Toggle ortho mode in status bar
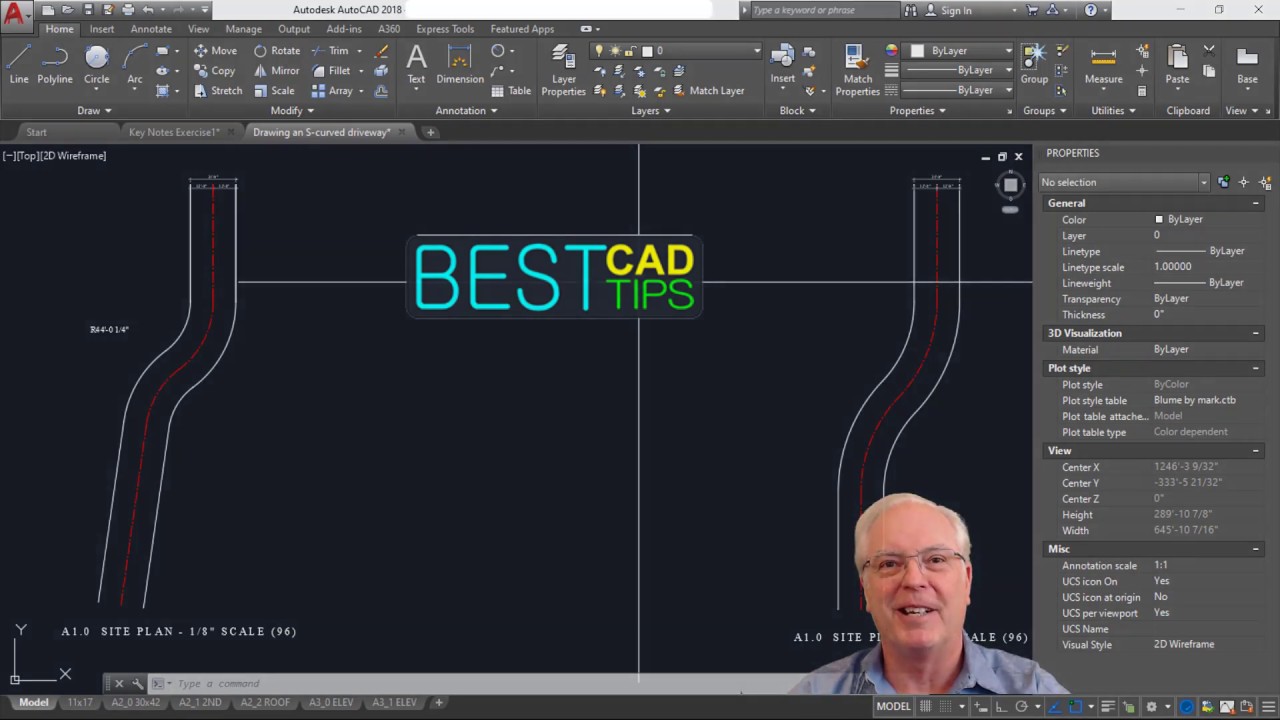Screen dimensions: 1280x720 pyautogui.click(x=1001, y=706)
